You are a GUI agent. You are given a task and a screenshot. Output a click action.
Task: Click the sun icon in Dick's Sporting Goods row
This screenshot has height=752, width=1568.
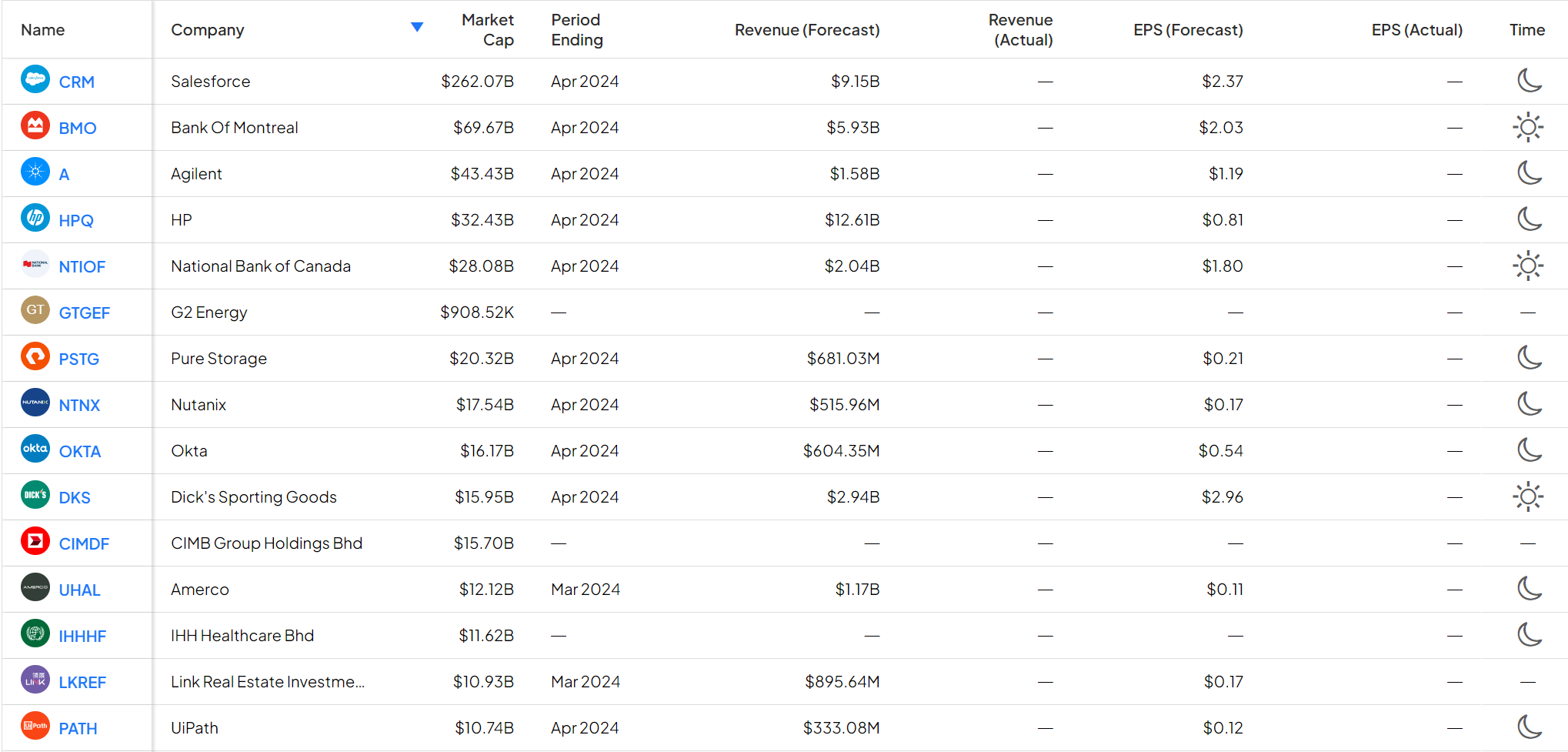pyautogui.click(x=1528, y=496)
